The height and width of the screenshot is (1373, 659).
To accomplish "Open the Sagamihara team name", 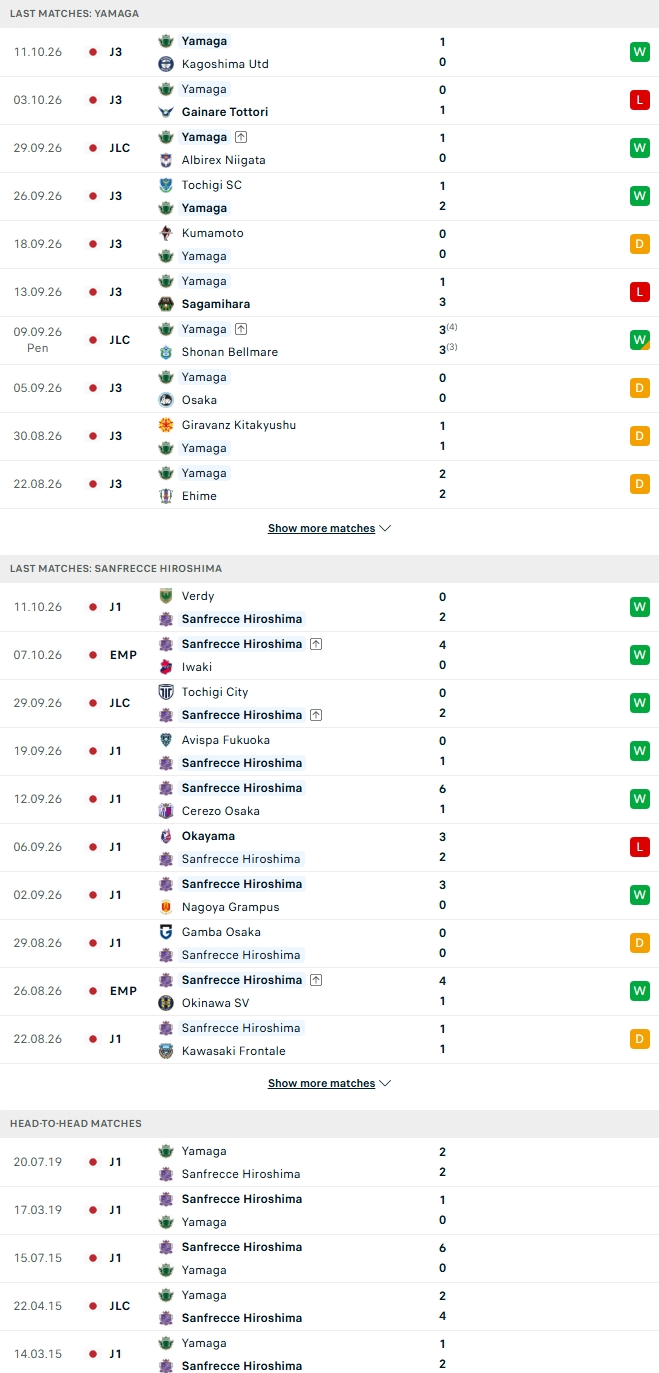I will [216, 304].
